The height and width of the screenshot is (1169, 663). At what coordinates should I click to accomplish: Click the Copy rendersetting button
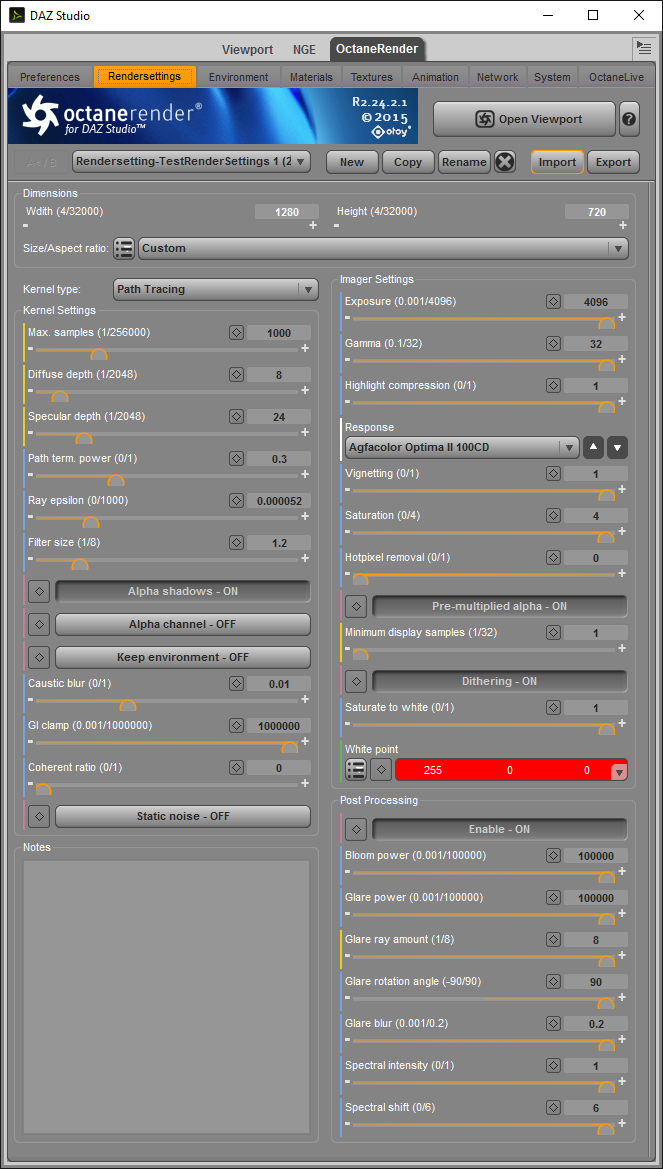408,162
